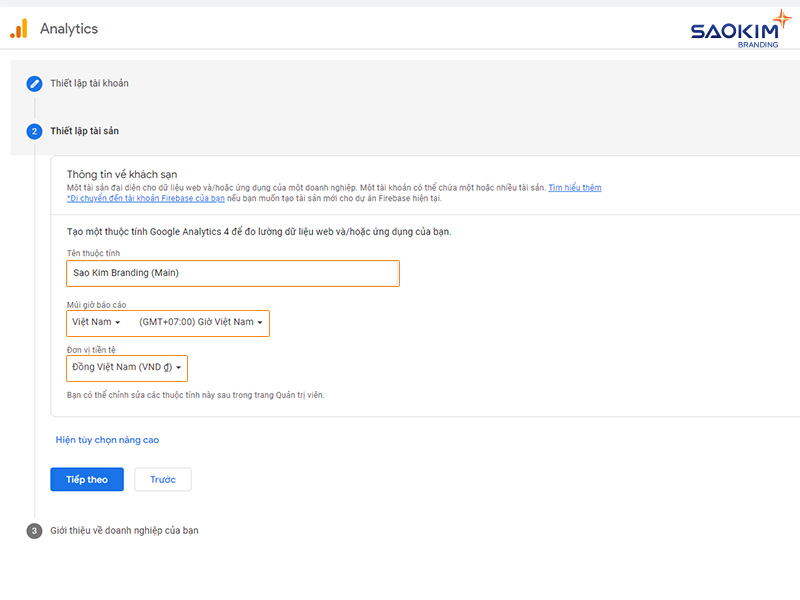Show advanced options via 'Hiện tùy chọn nâng cao'
Viewport: 800px width, 600px height.
[x=106, y=438]
